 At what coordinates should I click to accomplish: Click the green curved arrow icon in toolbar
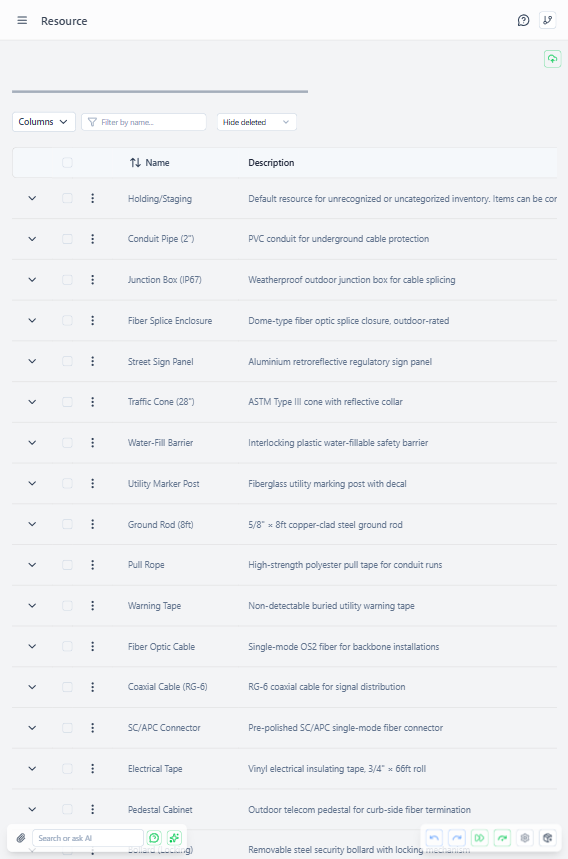502,838
